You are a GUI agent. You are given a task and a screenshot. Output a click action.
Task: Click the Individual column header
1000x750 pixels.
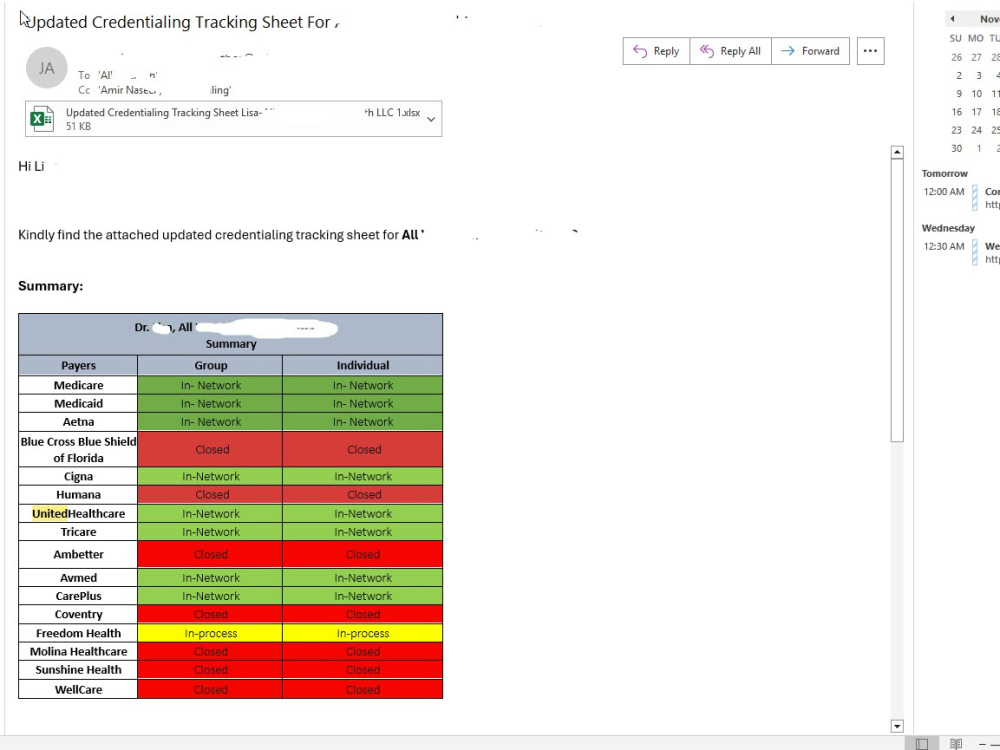coord(362,365)
